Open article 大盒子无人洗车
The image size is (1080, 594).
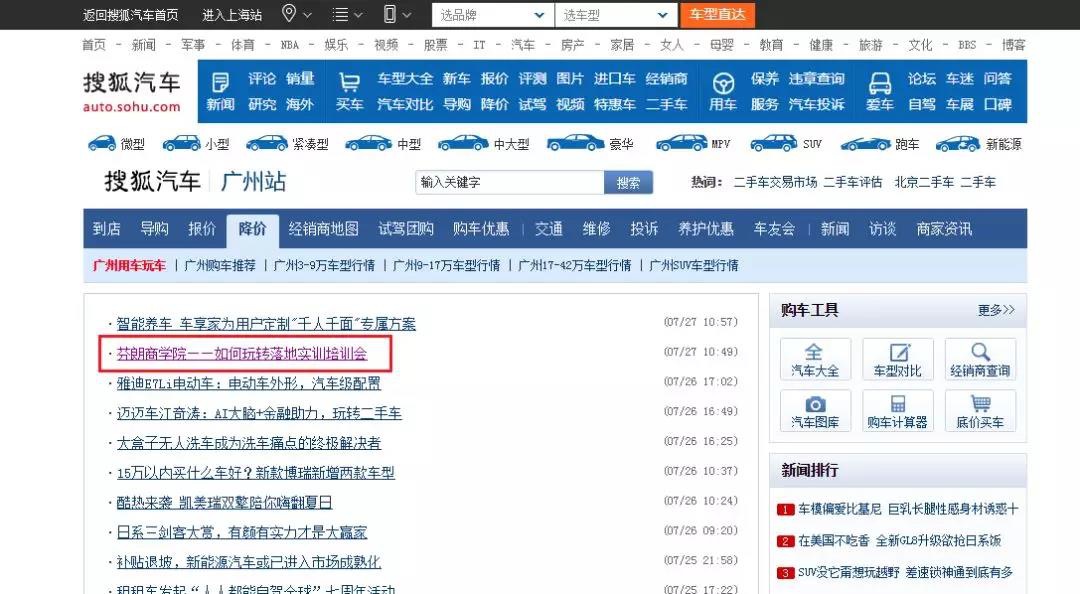[249, 442]
